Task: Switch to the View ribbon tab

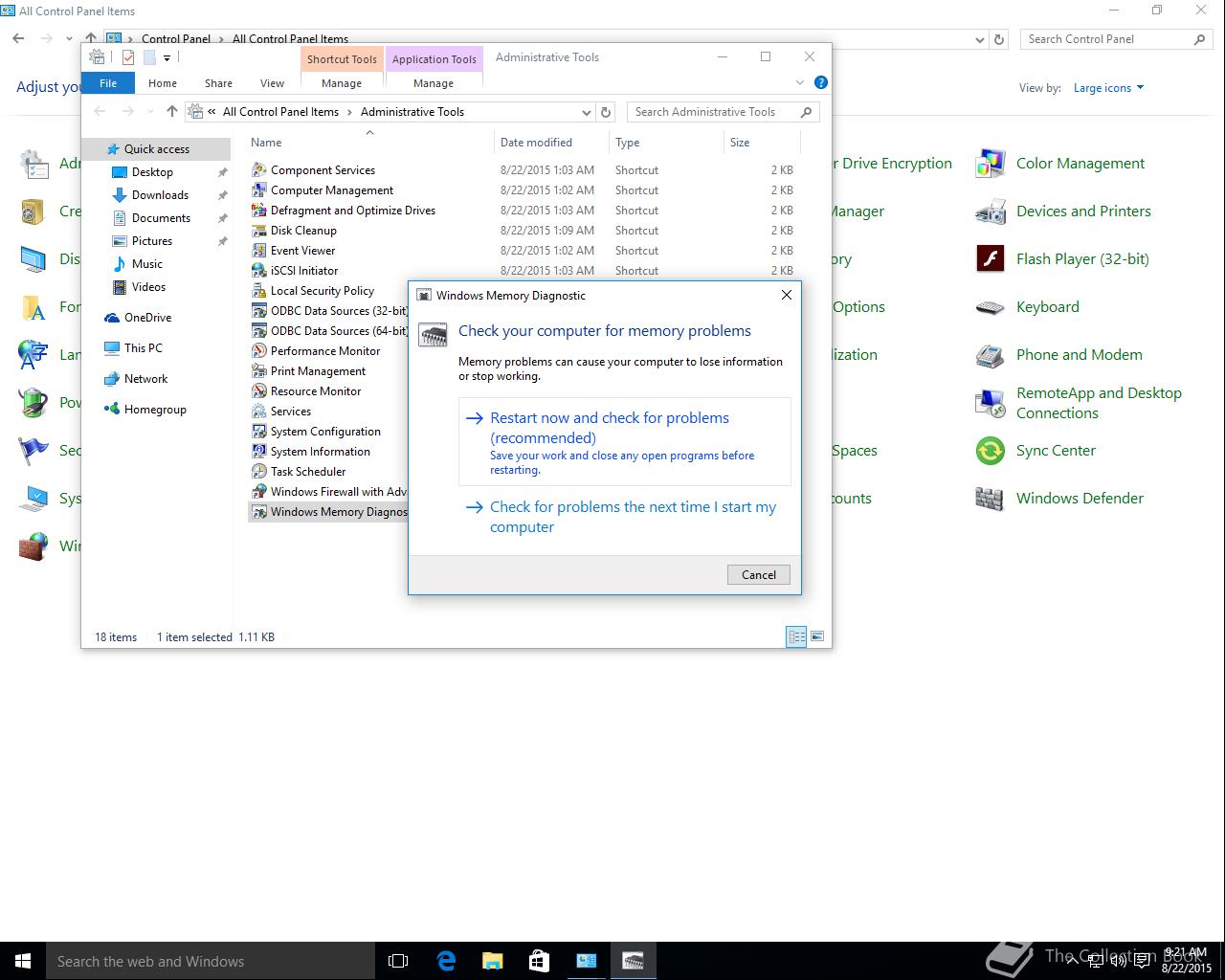Action: pos(273,83)
